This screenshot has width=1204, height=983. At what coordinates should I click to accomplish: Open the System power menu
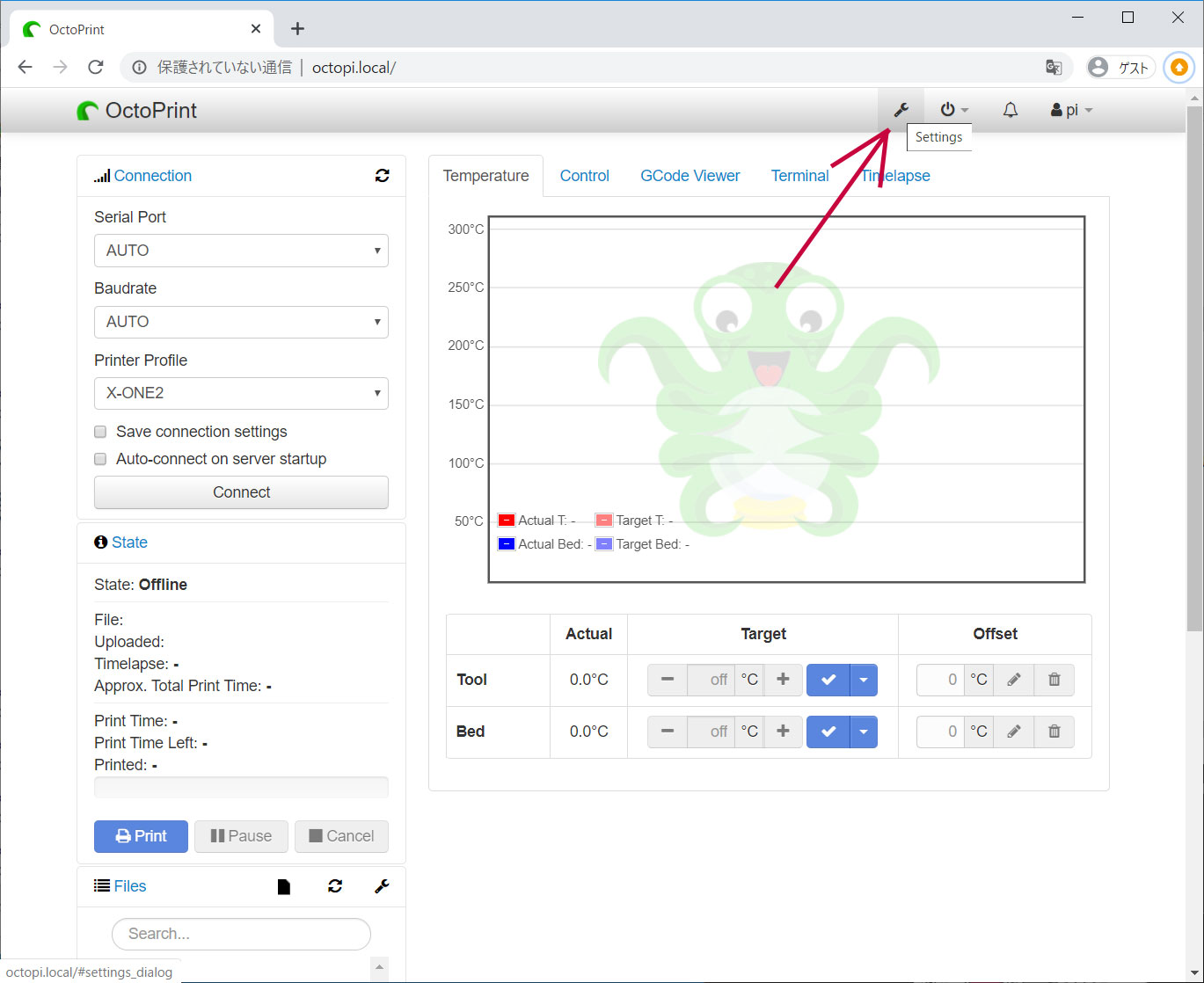[954, 110]
